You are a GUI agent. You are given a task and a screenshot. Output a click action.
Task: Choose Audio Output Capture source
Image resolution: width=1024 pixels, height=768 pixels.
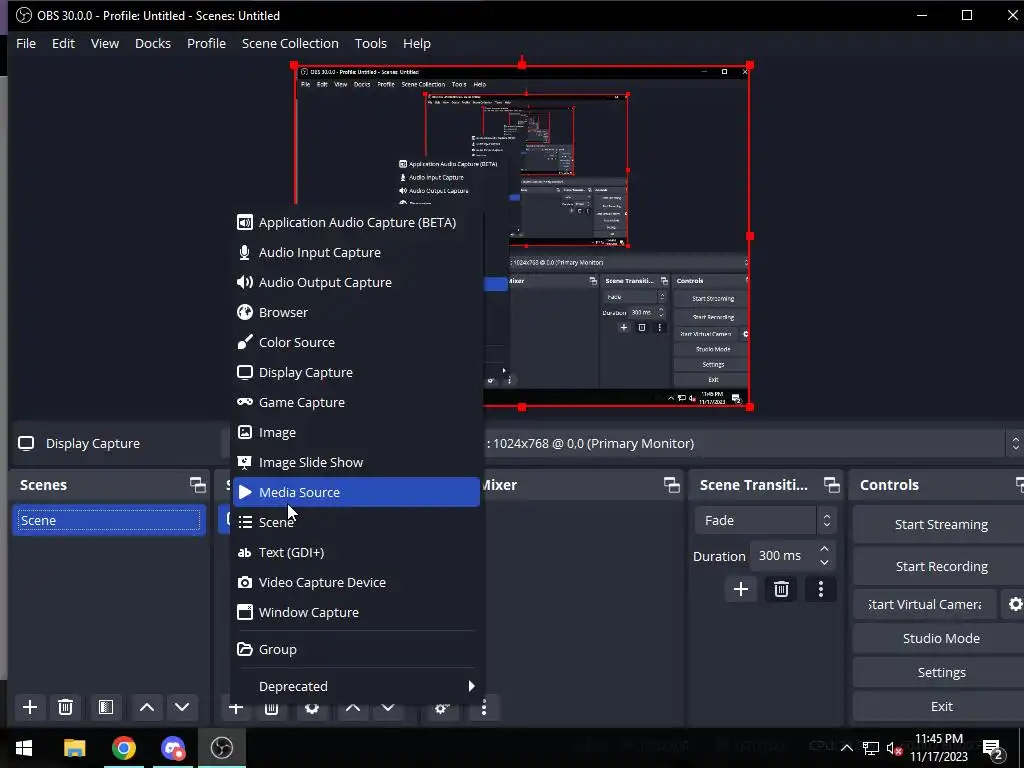point(357,283)
